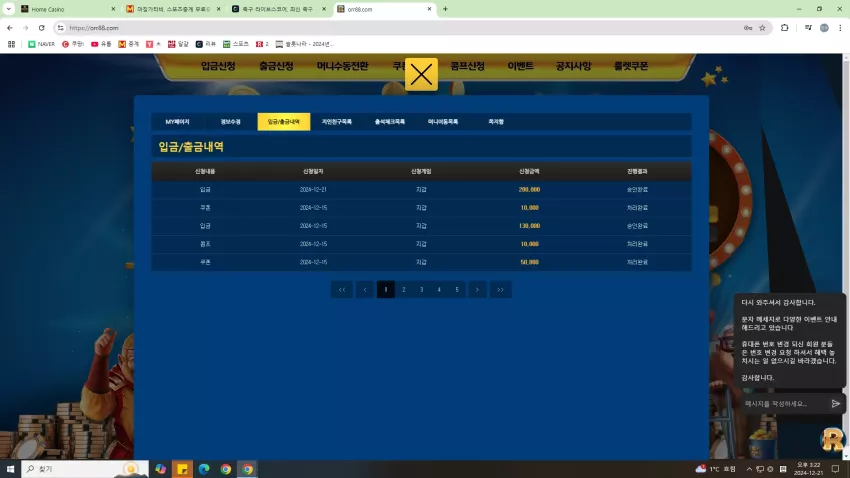
Task: Open the tab search dropdown arrow
Action: point(9,9)
